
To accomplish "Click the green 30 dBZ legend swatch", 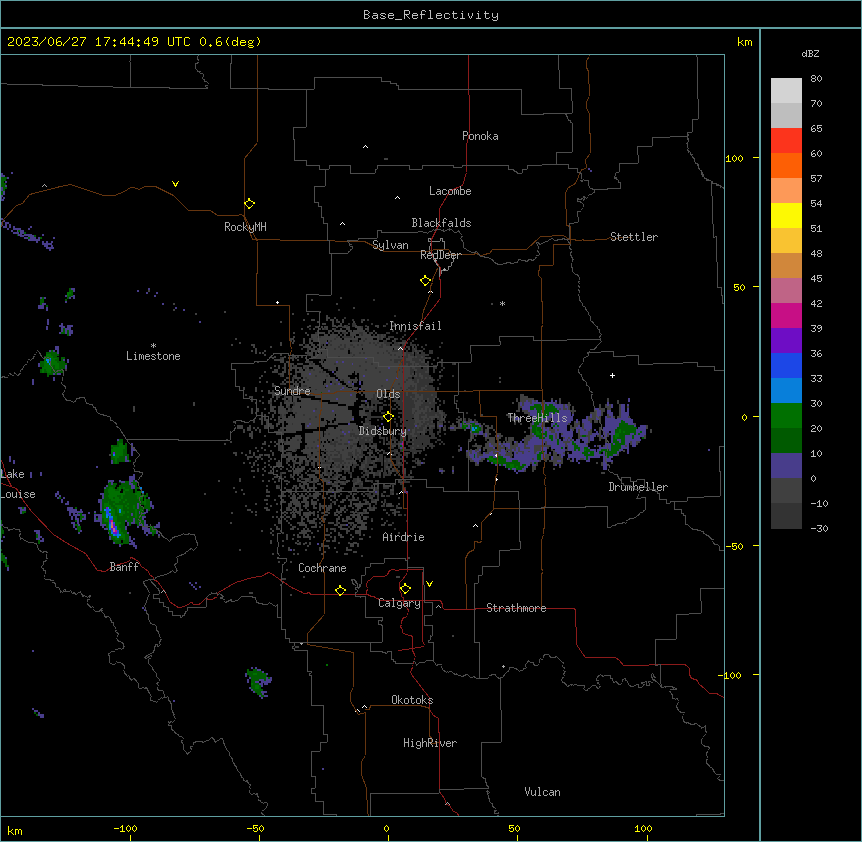I will coord(786,416).
